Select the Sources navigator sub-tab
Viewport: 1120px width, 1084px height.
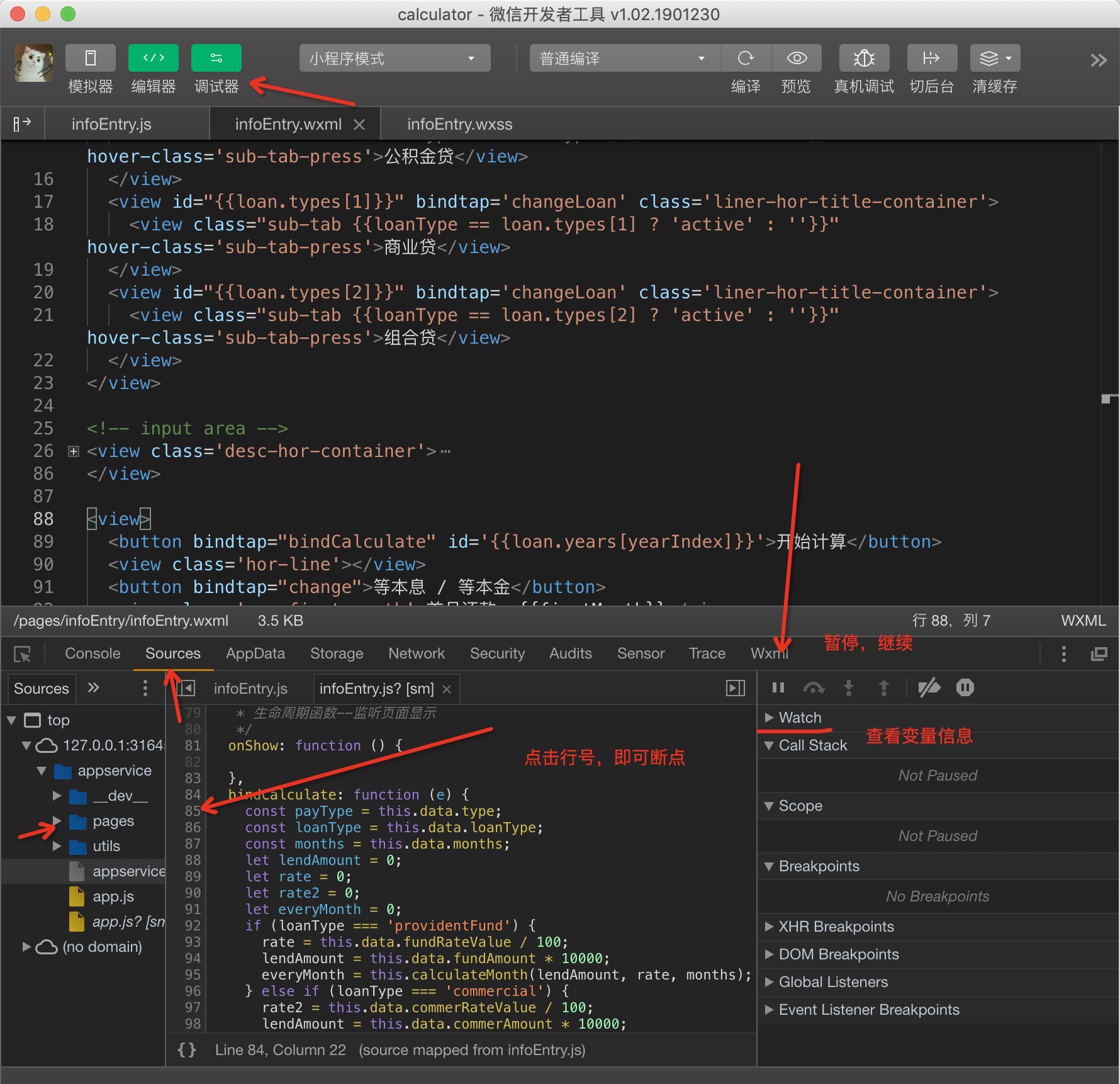(42, 688)
